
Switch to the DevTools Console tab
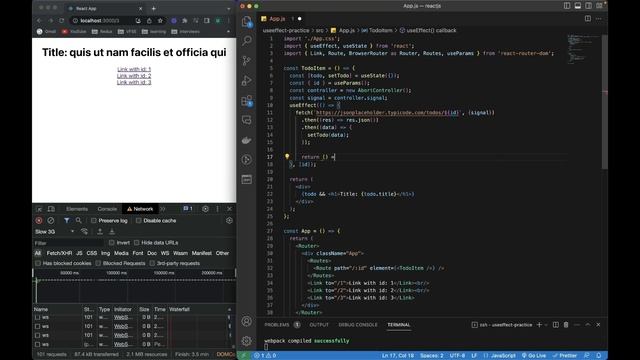click(107, 209)
